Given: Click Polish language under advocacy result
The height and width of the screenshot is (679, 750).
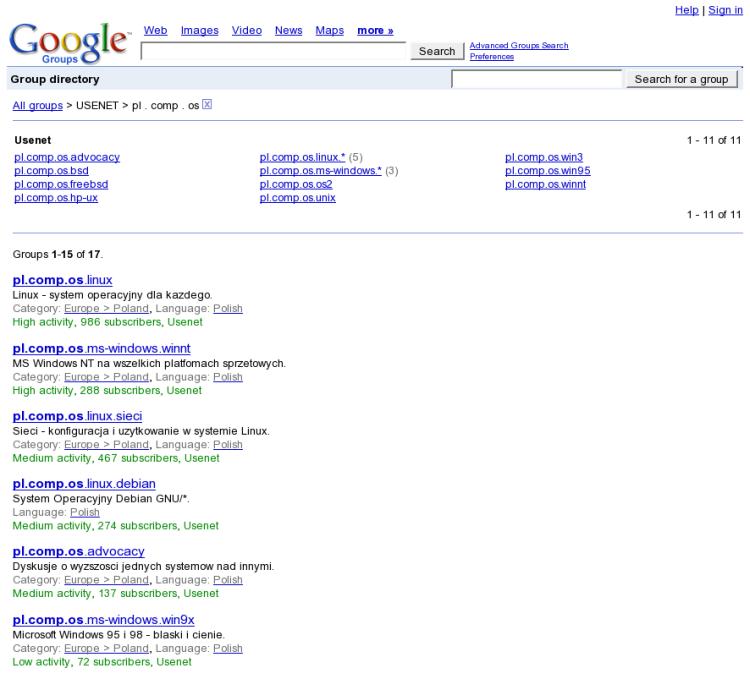Looking at the screenshot, I should click(x=228, y=580).
